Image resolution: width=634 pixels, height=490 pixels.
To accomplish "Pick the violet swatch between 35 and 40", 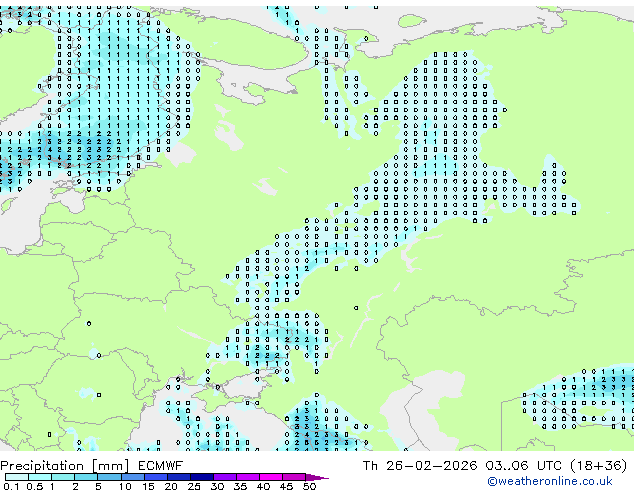I will [247, 477].
